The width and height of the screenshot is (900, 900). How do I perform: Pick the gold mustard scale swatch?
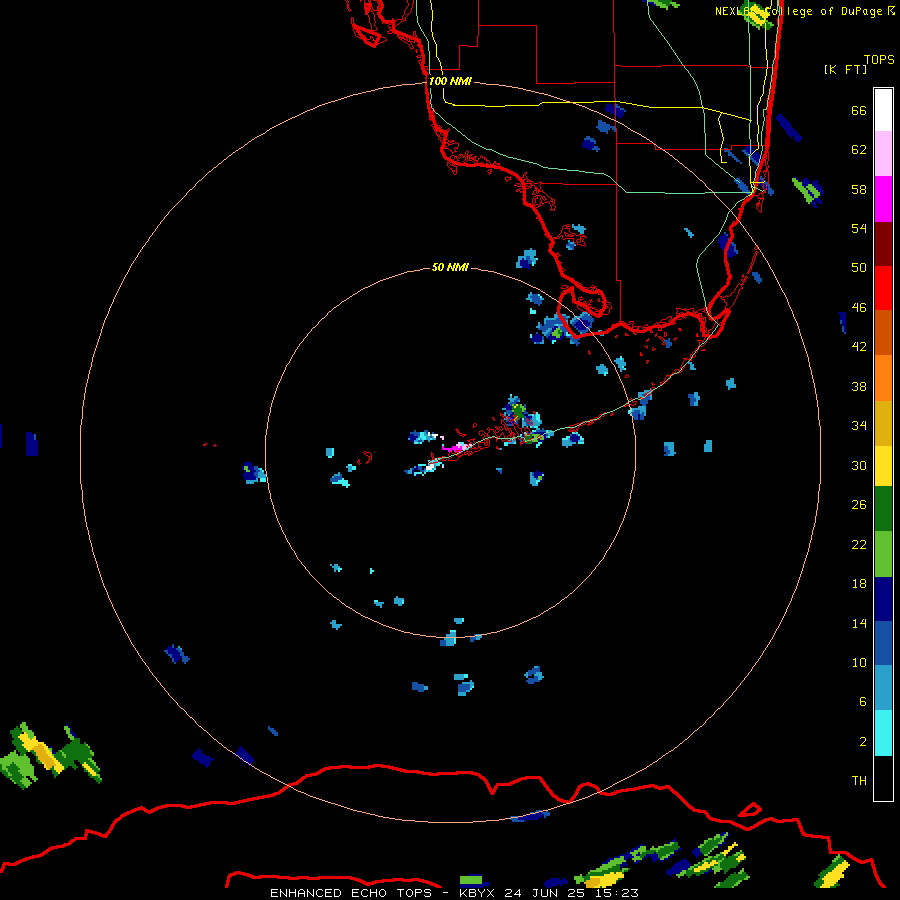(883, 423)
